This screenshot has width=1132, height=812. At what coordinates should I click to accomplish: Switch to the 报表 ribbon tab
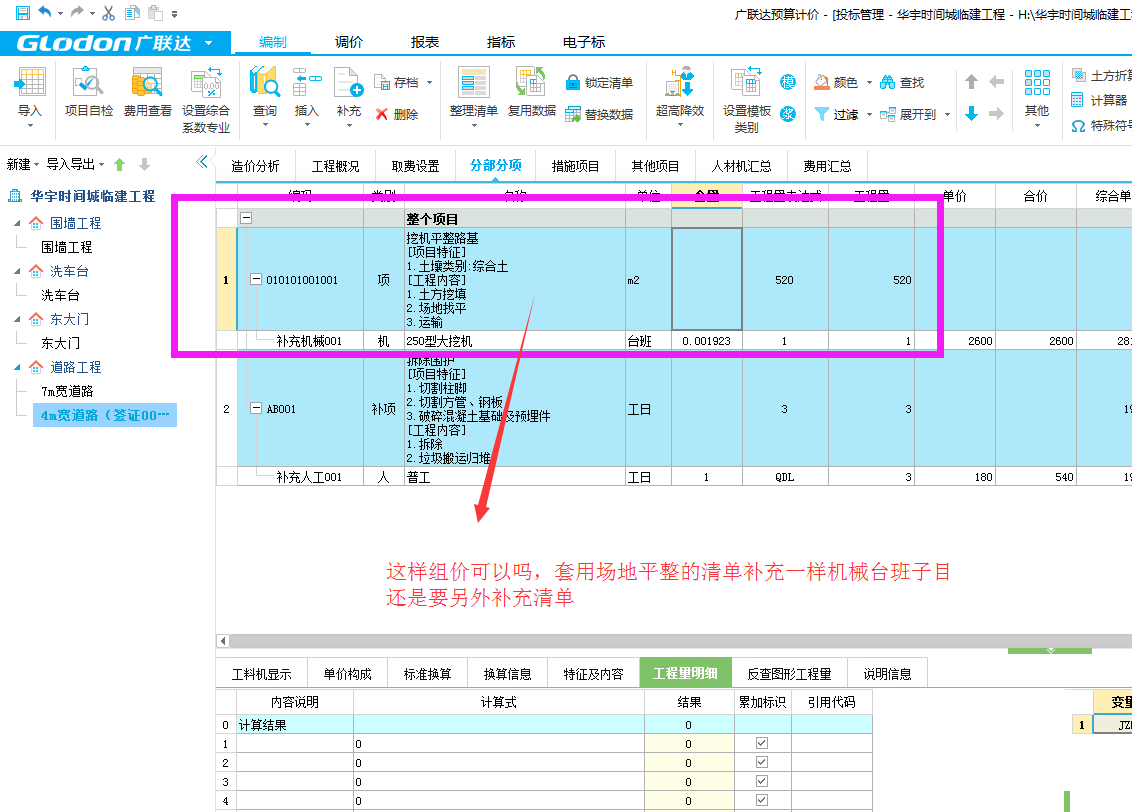(x=424, y=43)
